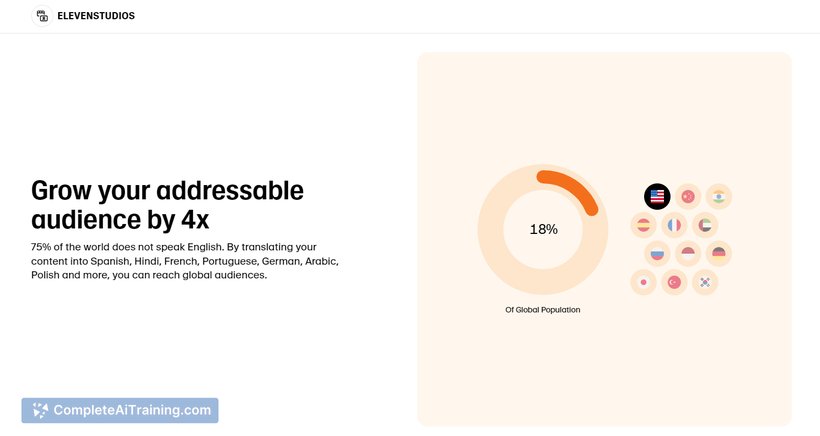Select the Russia flag icon

[x=657, y=254]
